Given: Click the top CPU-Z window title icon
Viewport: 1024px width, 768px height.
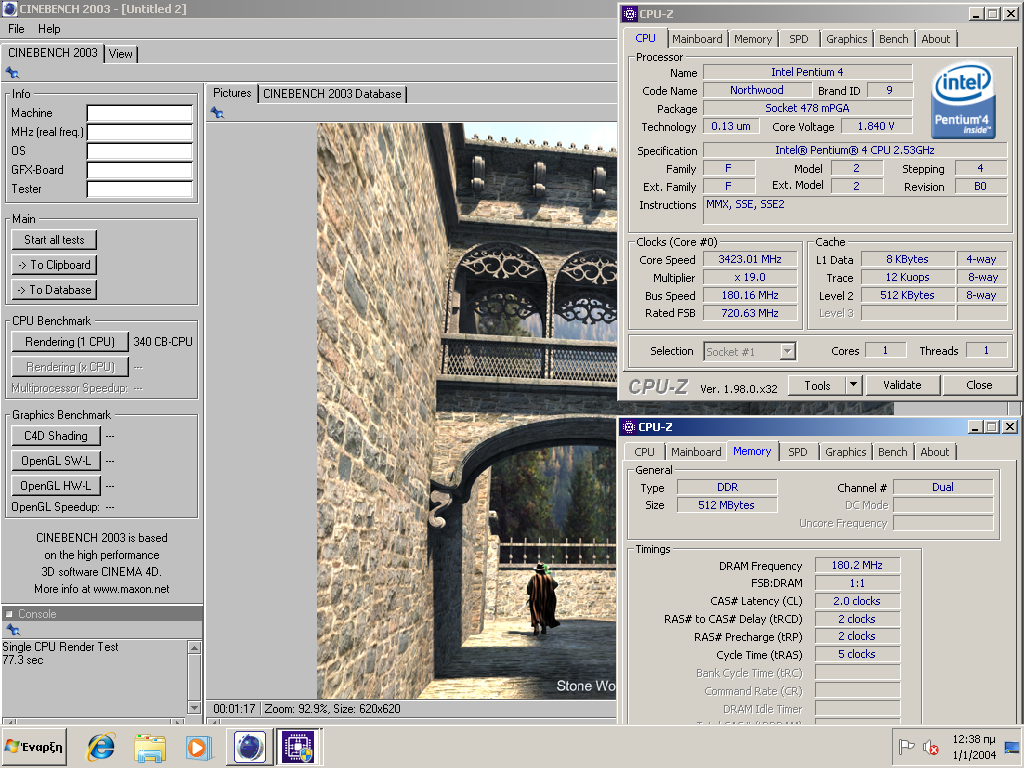Looking at the screenshot, I should point(630,14).
